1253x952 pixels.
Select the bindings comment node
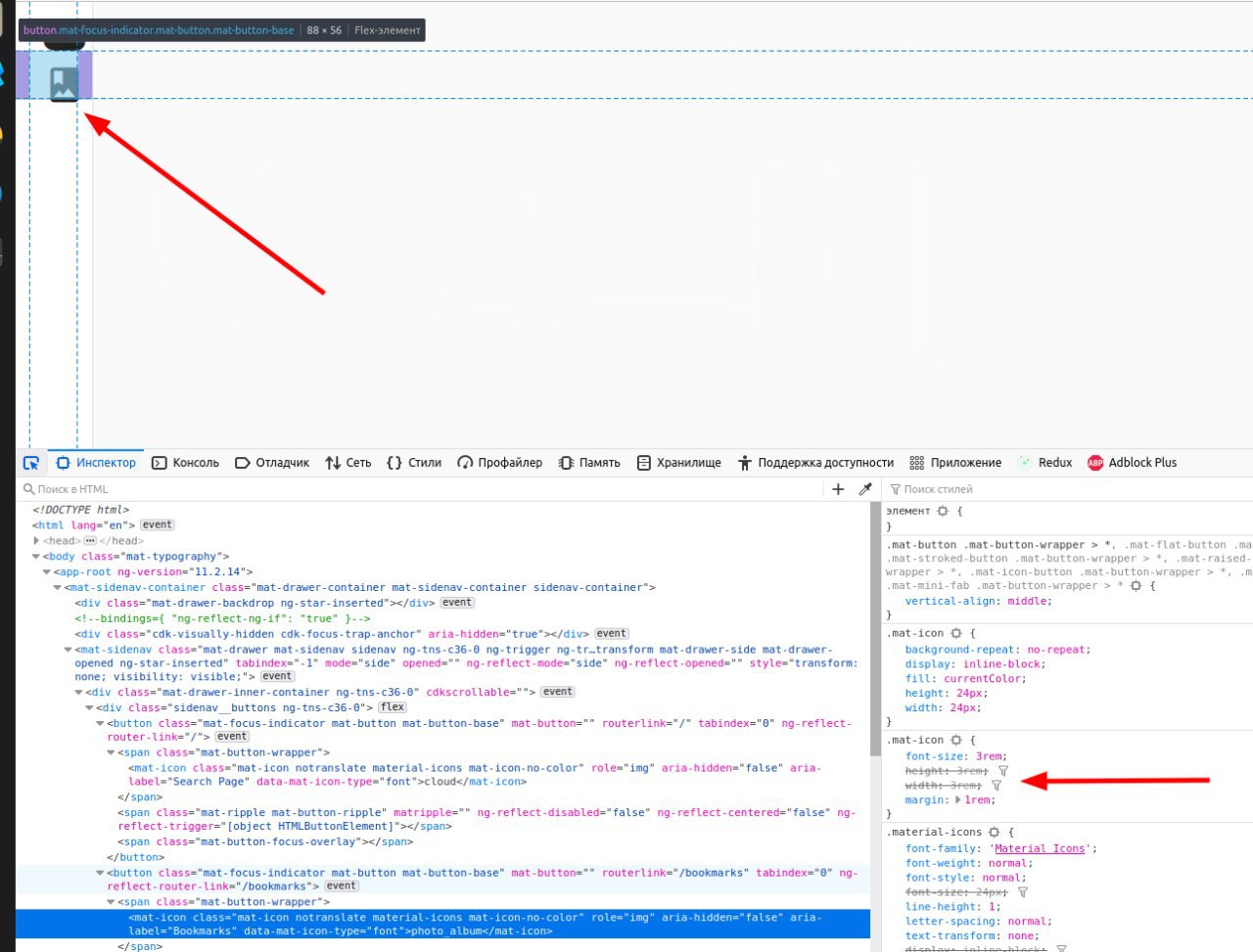pyautogui.click(x=222, y=618)
